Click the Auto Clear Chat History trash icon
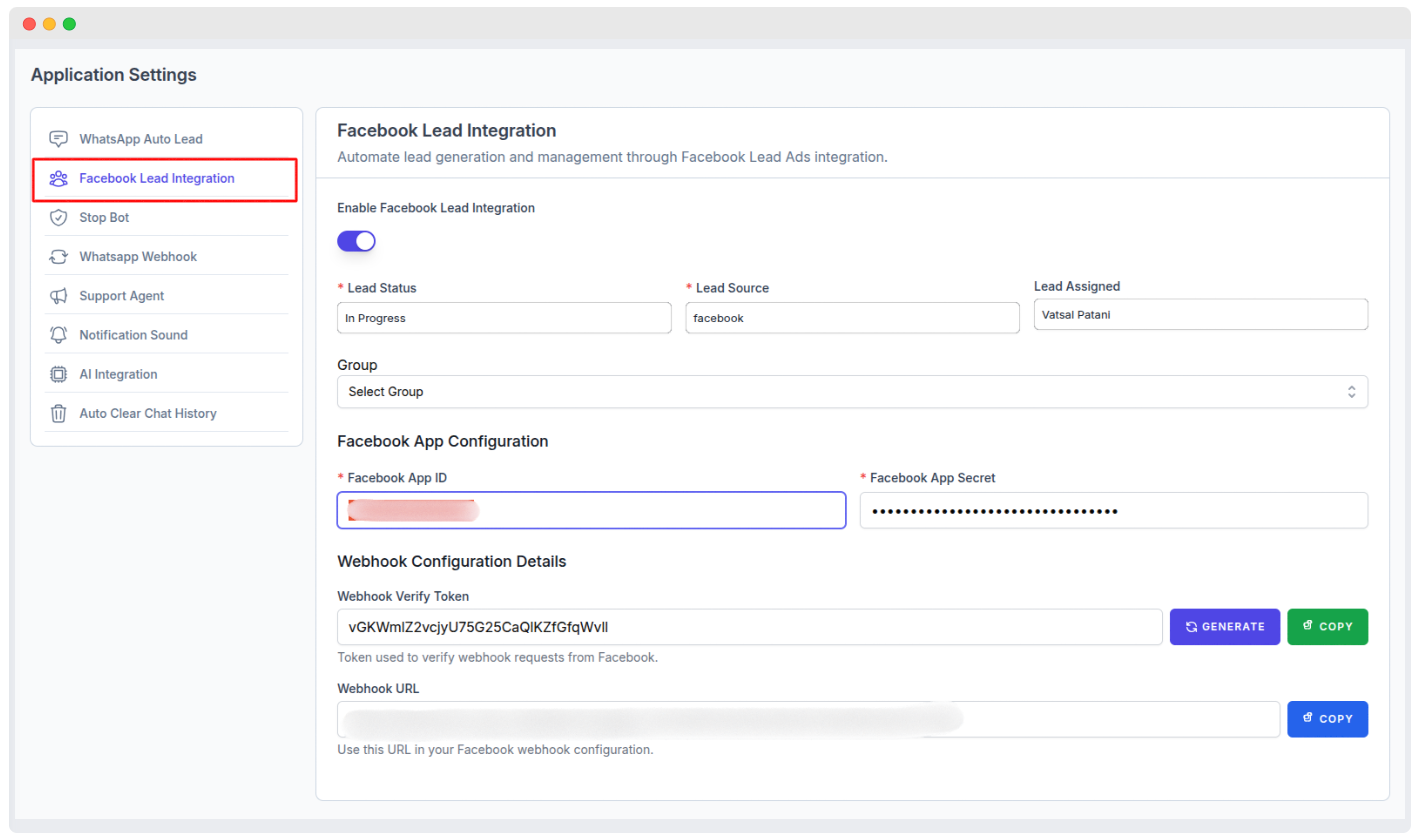The height and width of the screenshot is (840, 1420). (x=58, y=413)
